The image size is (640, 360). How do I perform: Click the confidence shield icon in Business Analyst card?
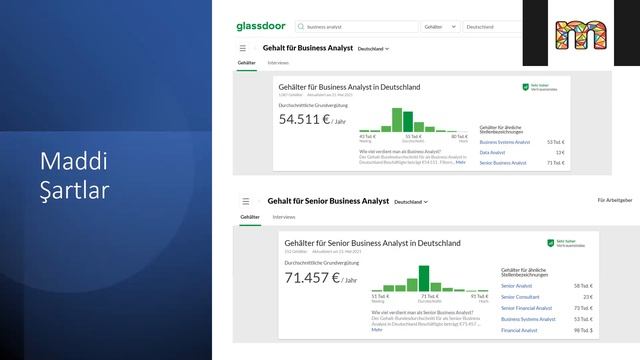click(x=526, y=87)
